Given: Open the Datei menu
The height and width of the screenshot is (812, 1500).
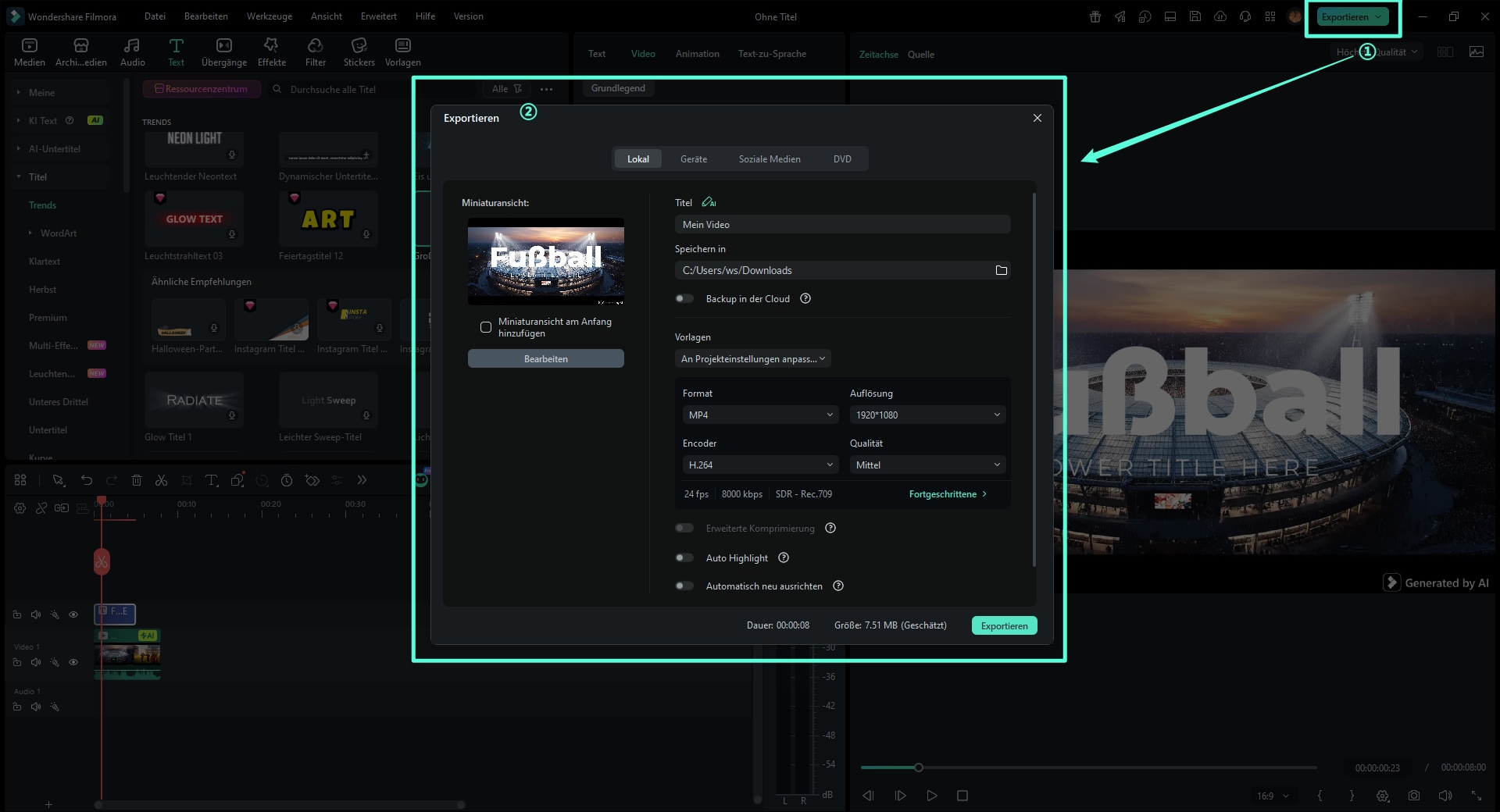Looking at the screenshot, I should click(x=155, y=16).
